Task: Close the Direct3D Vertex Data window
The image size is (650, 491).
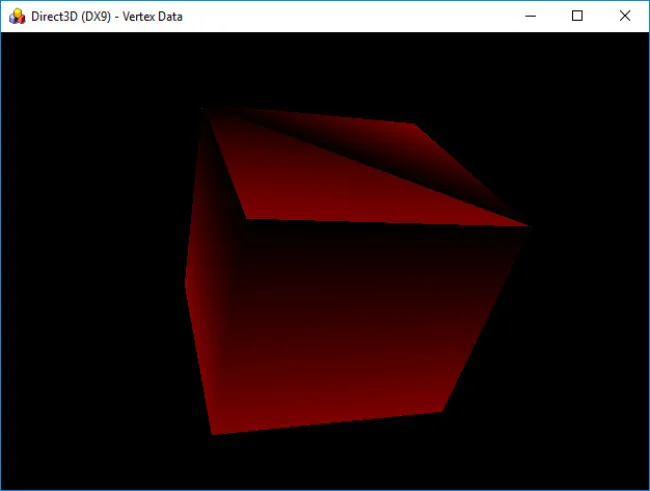Action: point(625,16)
